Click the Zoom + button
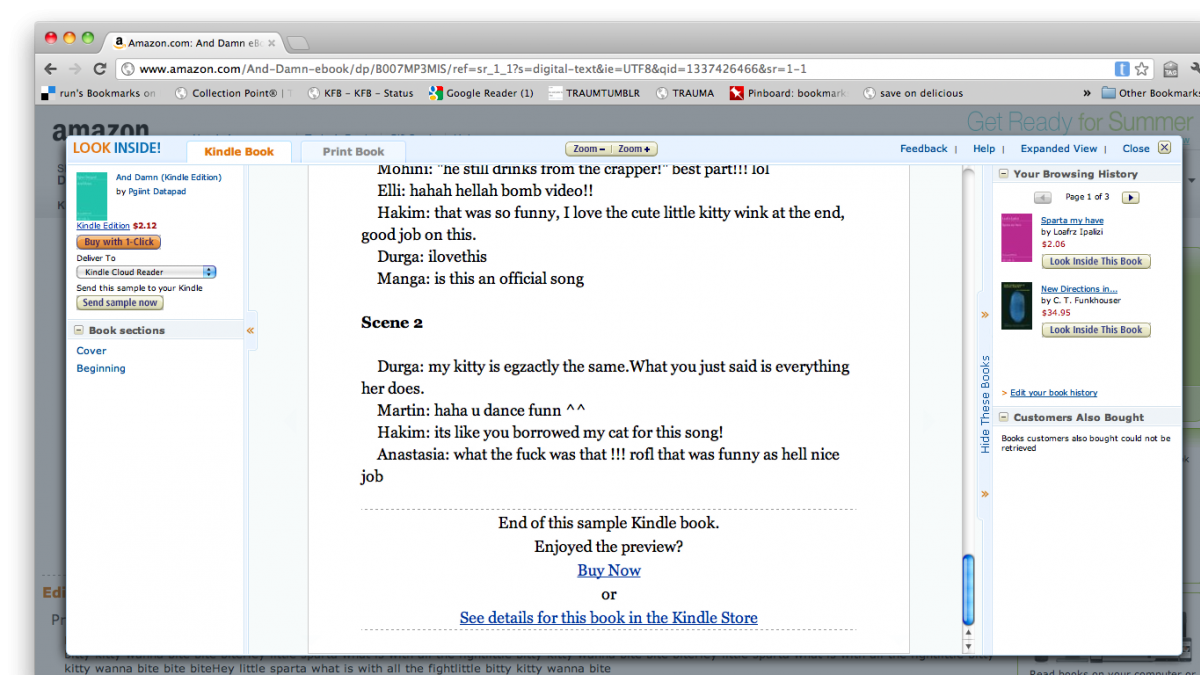This screenshot has height=675, width=1200. pyautogui.click(x=634, y=149)
